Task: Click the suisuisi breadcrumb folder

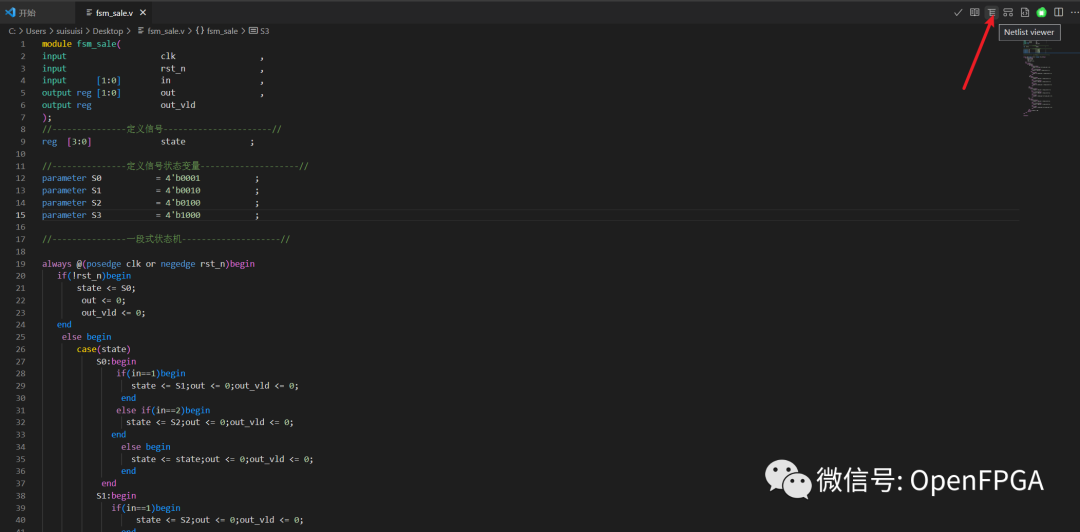Action: coord(70,31)
